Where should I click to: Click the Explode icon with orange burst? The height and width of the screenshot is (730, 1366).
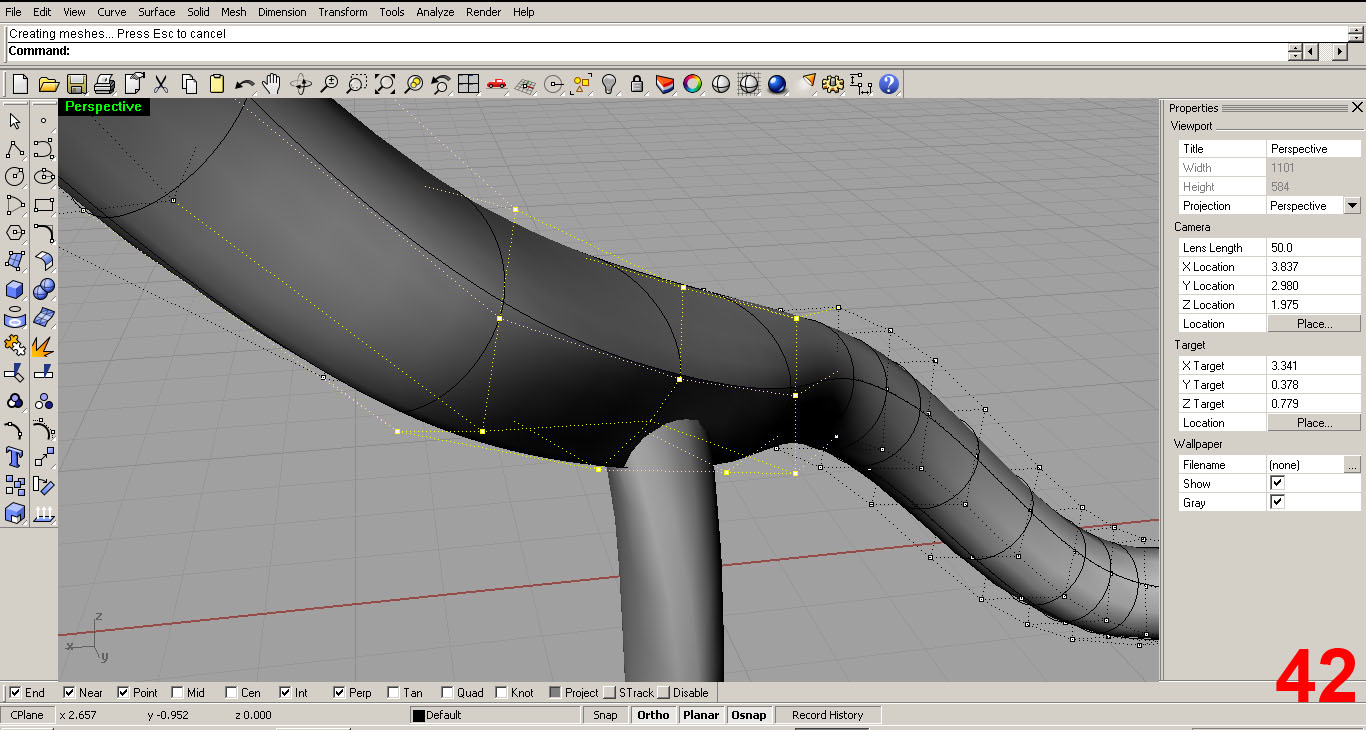(x=43, y=345)
